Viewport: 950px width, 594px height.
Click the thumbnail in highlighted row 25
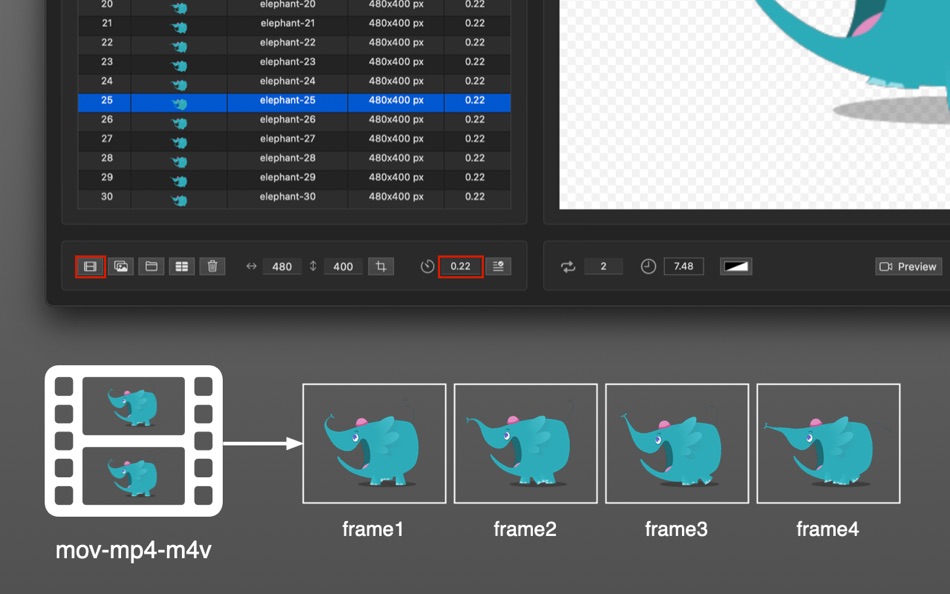(179, 104)
